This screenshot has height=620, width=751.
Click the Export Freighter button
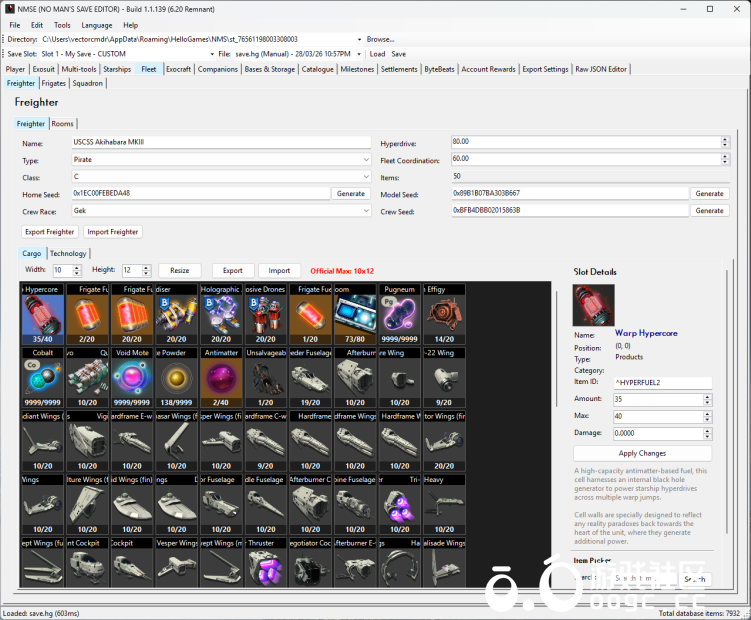[x=50, y=232]
